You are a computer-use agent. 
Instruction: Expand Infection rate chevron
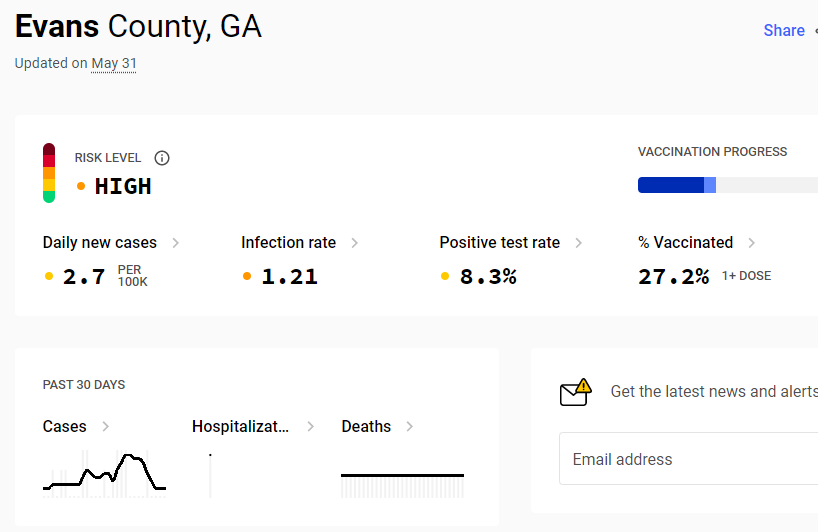tap(355, 243)
